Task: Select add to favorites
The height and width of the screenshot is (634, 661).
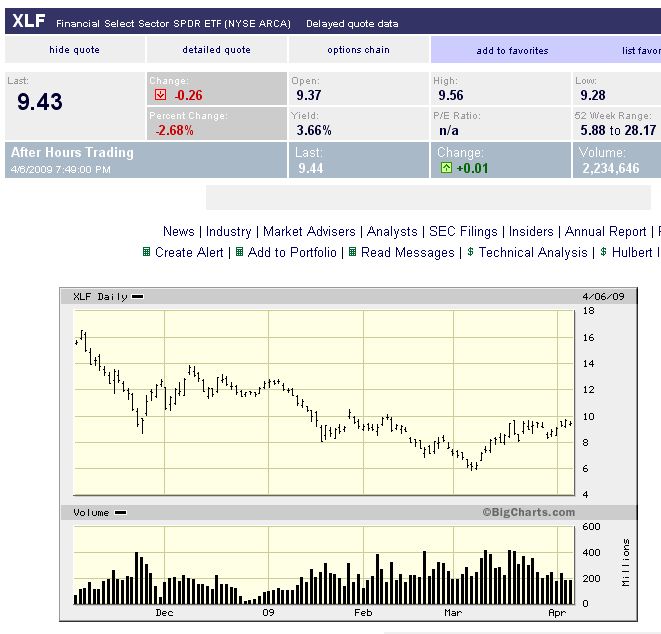Action: pos(512,51)
